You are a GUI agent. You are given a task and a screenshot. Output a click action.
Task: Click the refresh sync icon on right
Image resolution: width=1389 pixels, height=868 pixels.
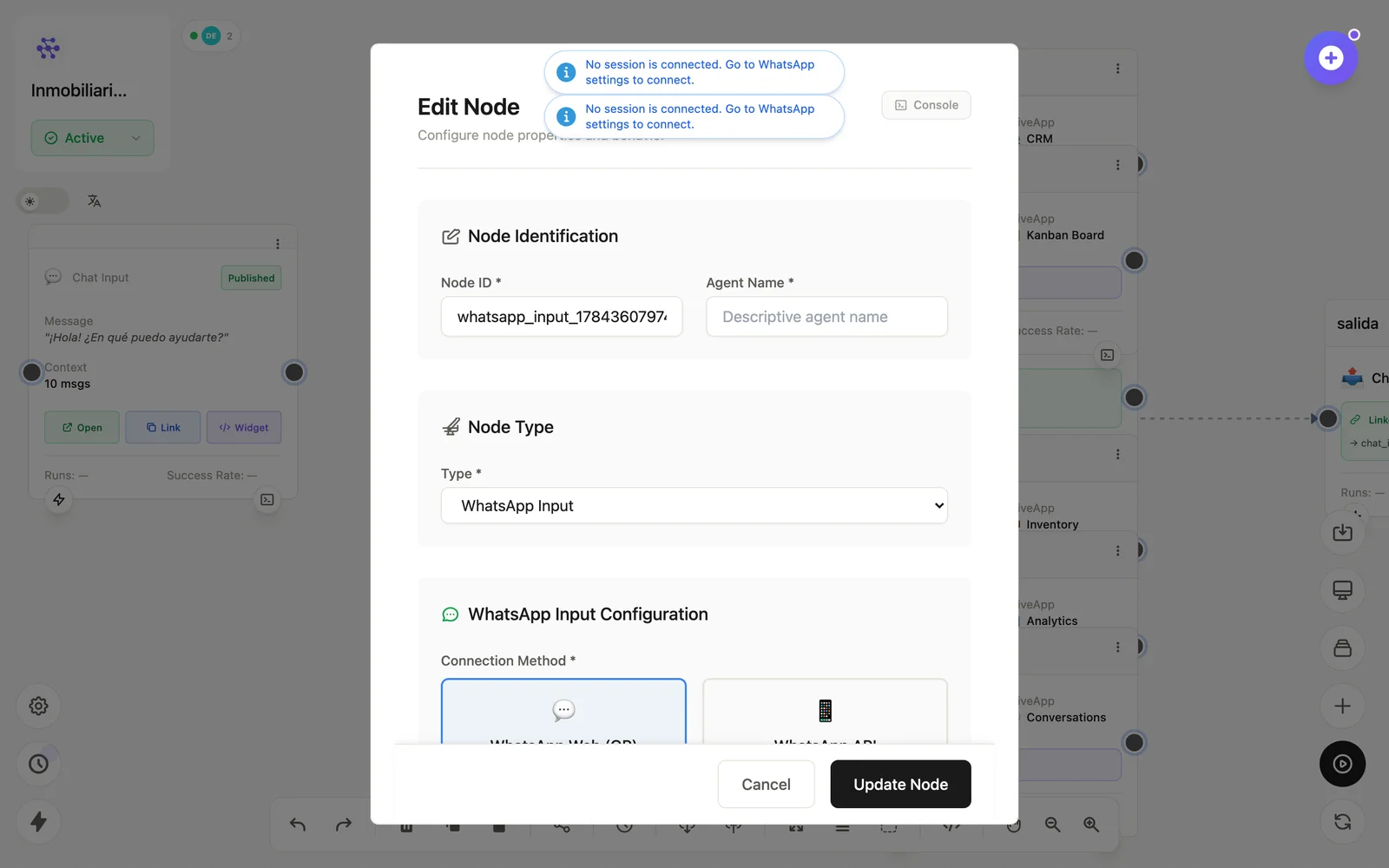1343,821
